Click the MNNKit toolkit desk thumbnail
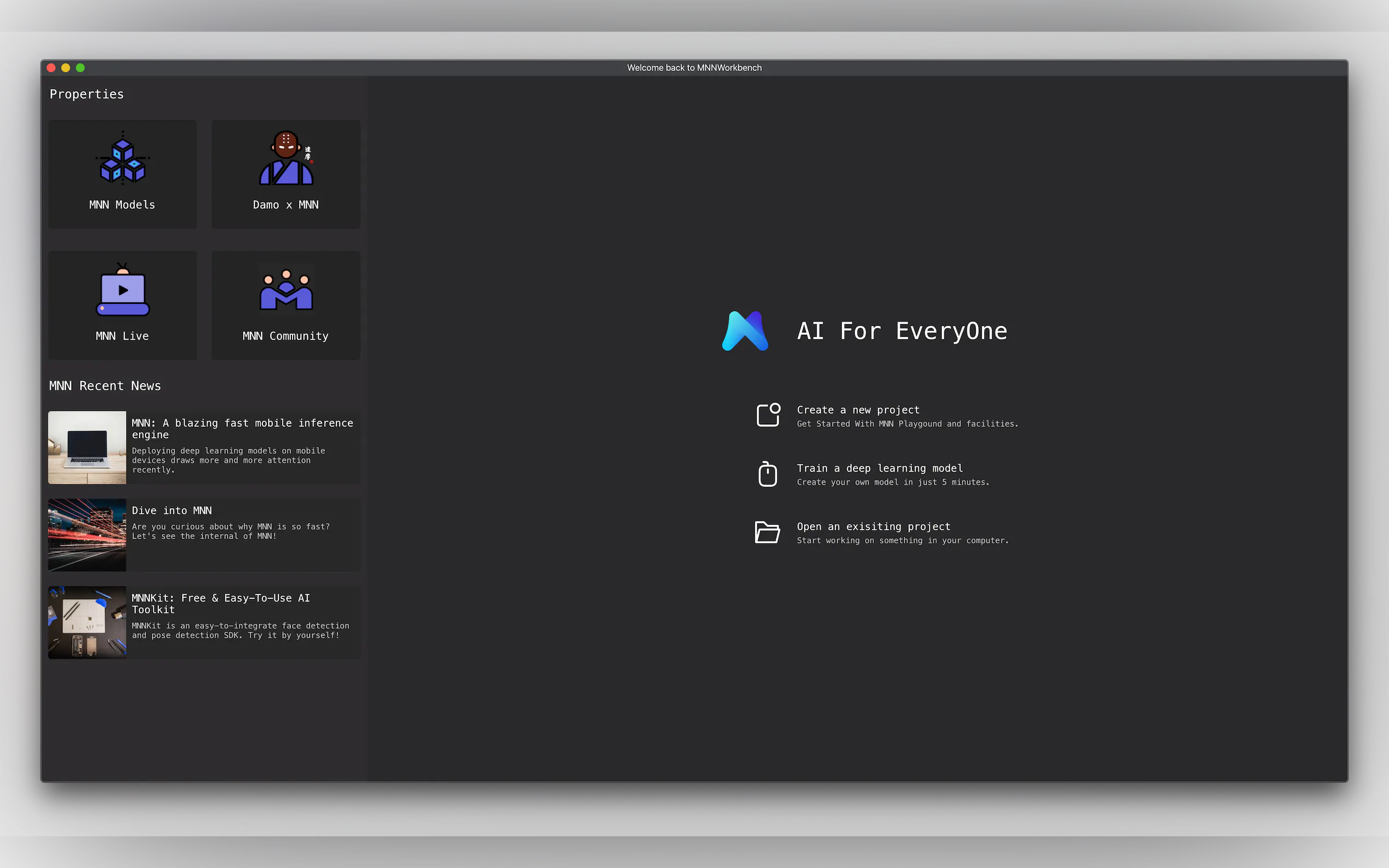 tap(87, 622)
